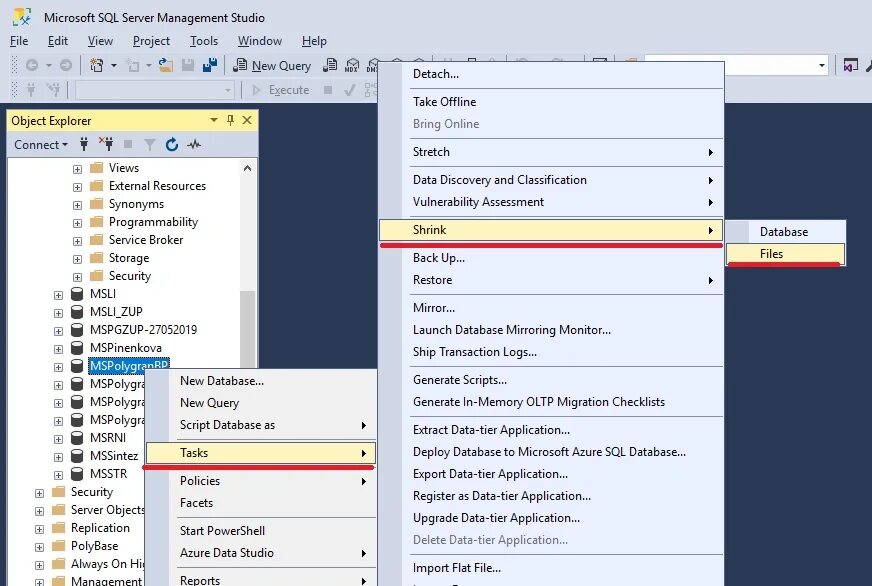Click the navigate forward arrow icon

pos(66,66)
